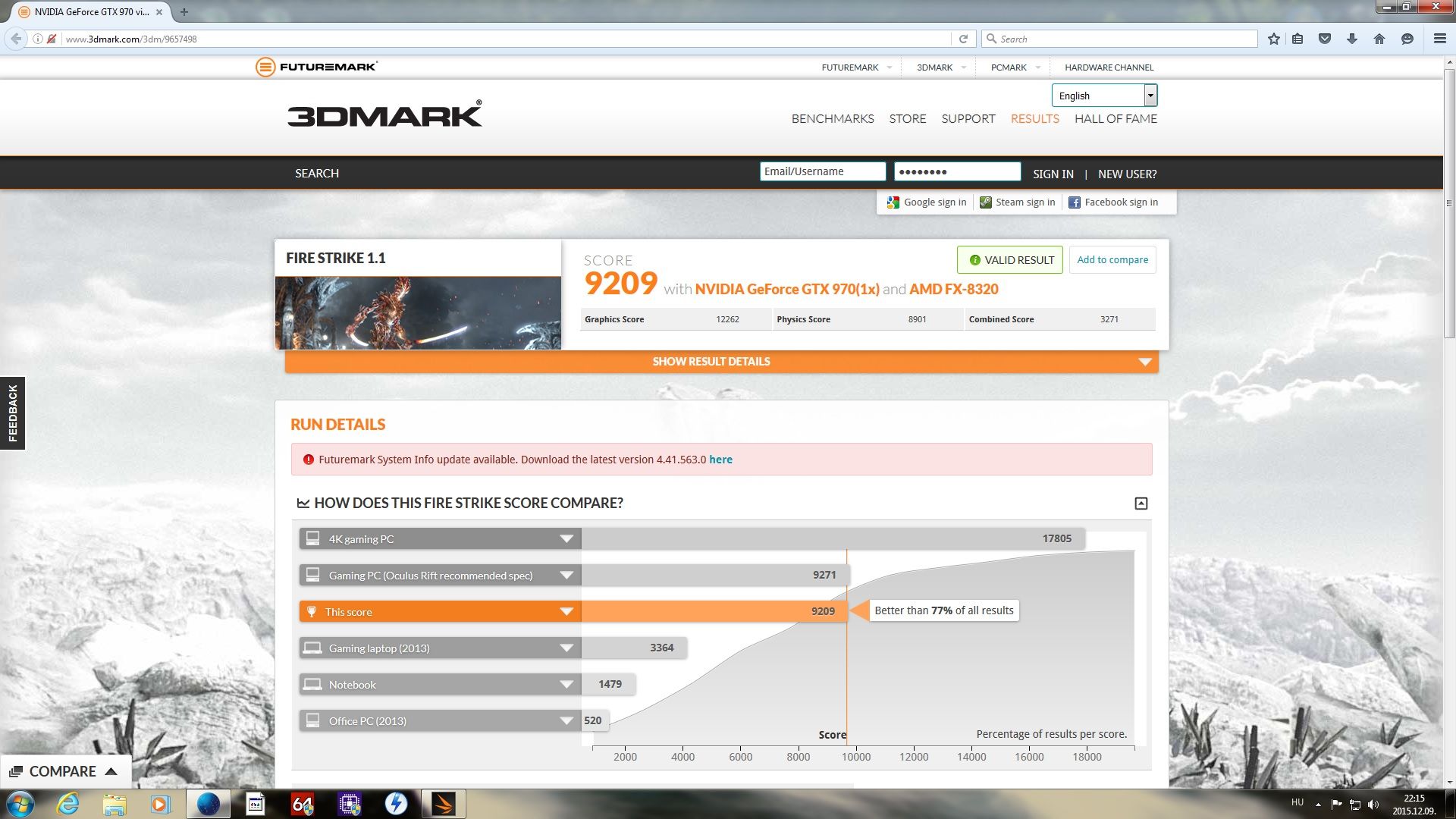Expand the 3DMARK top menu dropdown
Image resolution: width=1456 pixels, height=819 pixels.
tap(963, 67)
